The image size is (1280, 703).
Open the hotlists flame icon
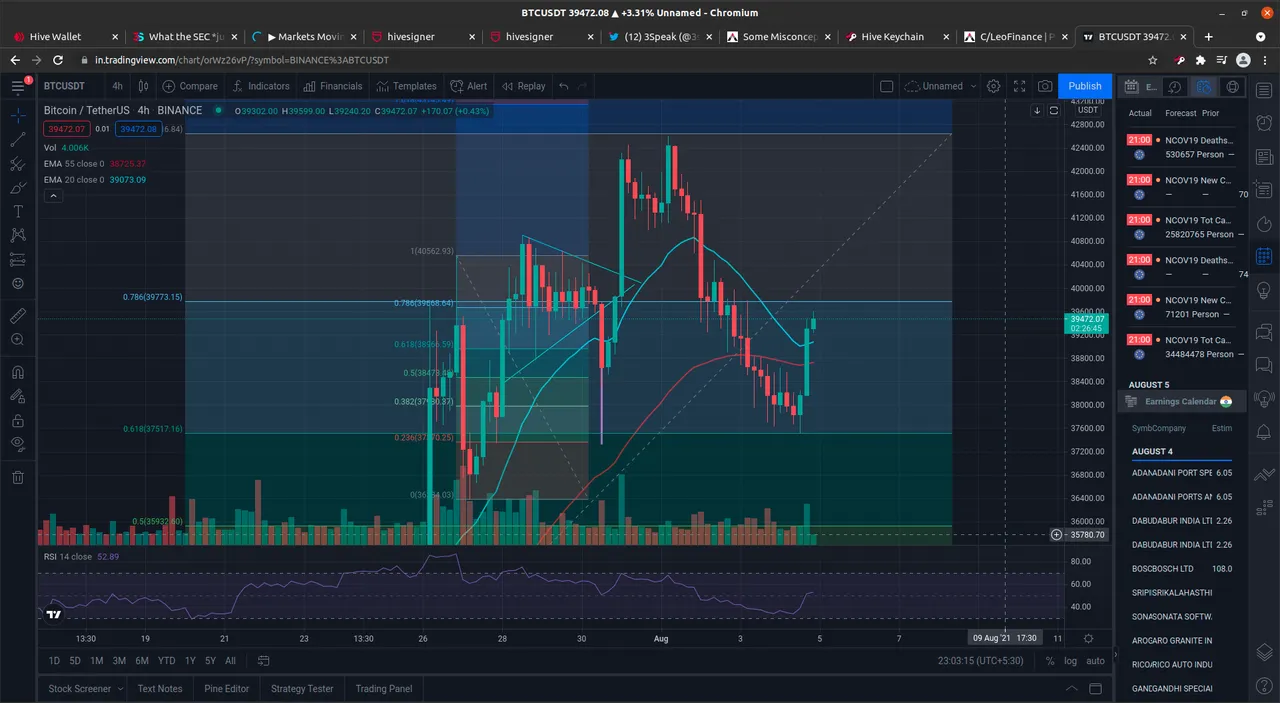1264,223
